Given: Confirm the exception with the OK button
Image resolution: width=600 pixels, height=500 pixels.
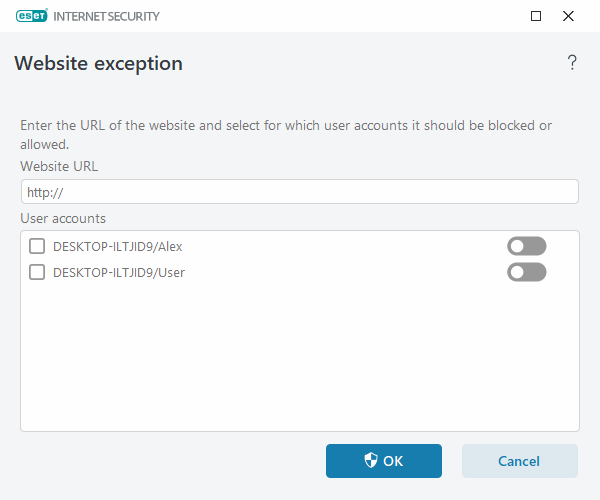Looking at the screenshot, I should pyautogui.click(x=384, y=461).
